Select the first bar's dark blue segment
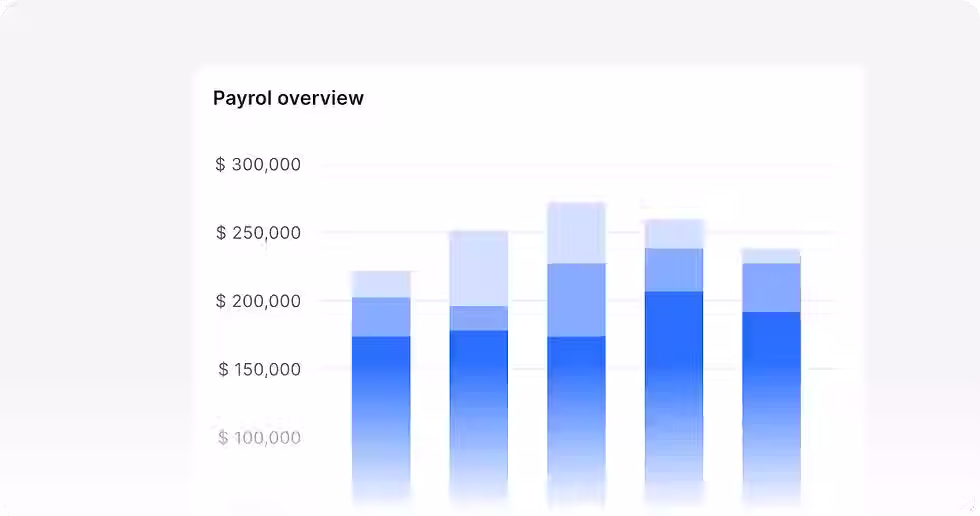The width and height of the screenshot is (980, 516). point(381,419)
